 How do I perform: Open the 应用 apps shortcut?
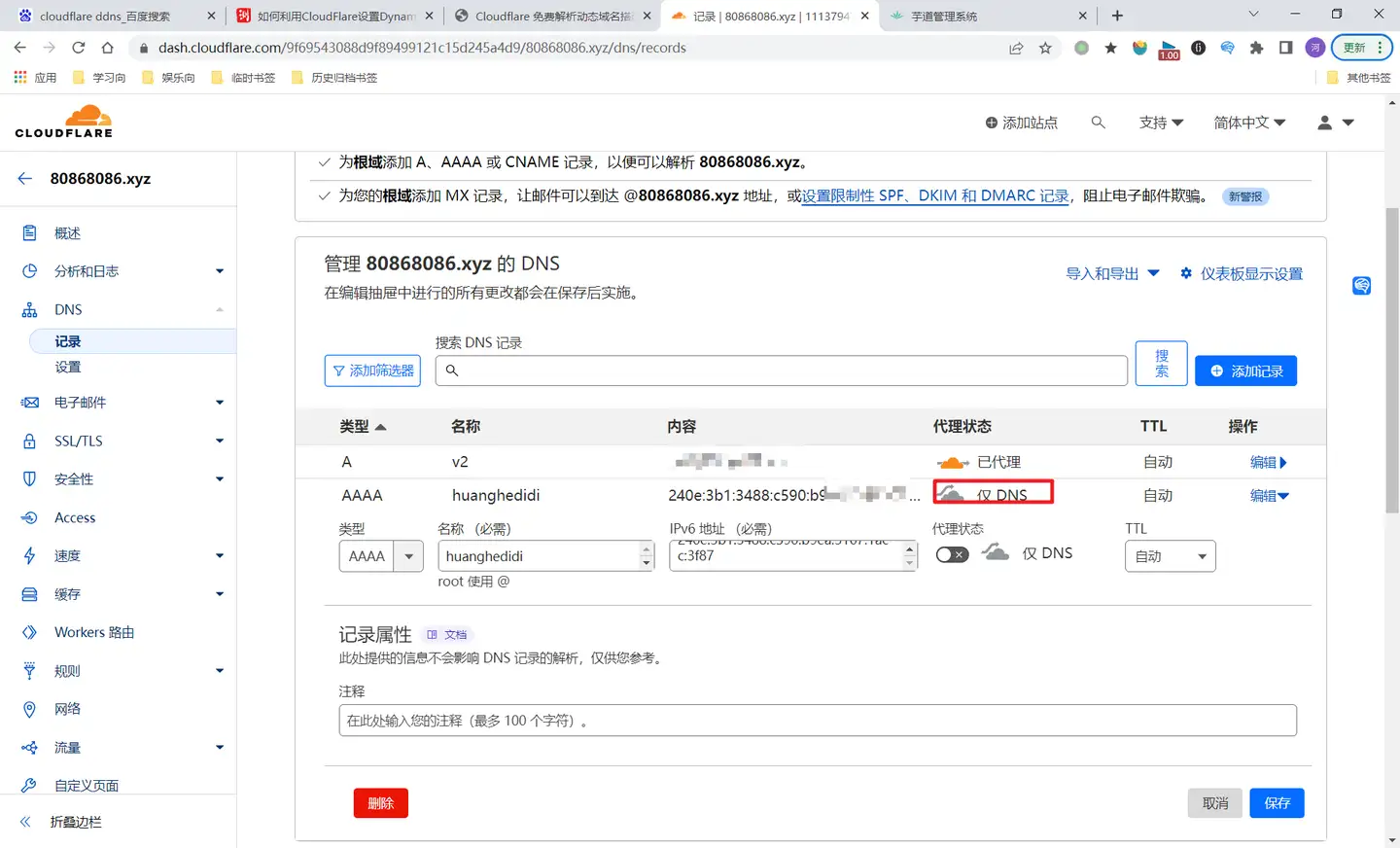click(x=35, y=78)
